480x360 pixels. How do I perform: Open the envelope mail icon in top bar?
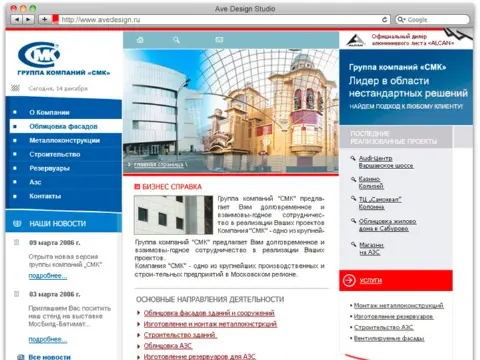point(219,40)
